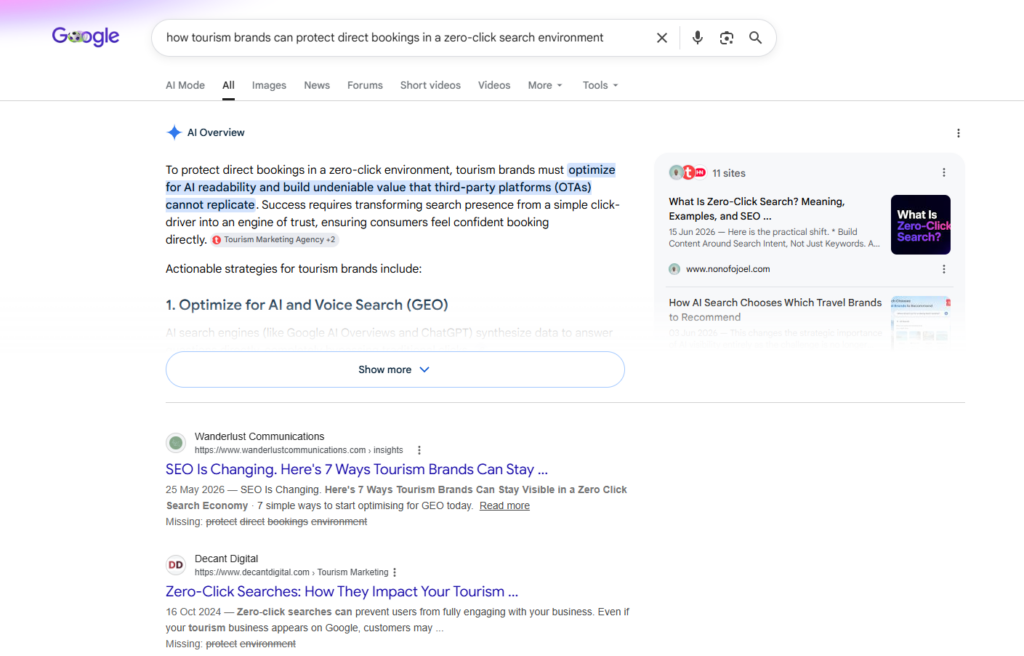
Task: Click the stacked site favicons beside 11 sites
Action: pyautogui.click(x=688, y=172)
